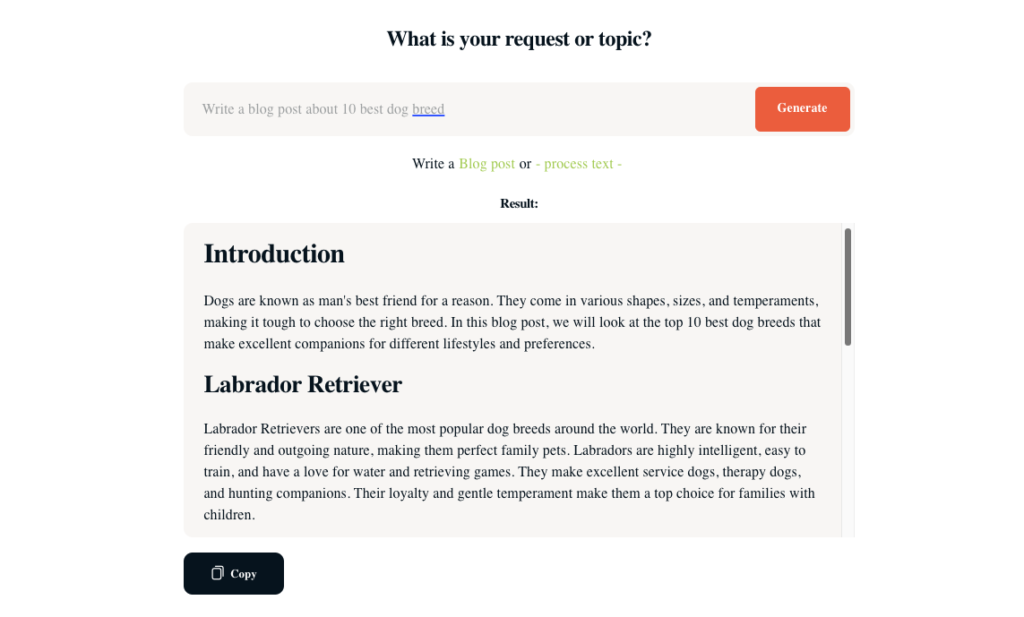Click the Introduction heading in results
This screenshot has width=1024, height=617.
click(274, 254)
